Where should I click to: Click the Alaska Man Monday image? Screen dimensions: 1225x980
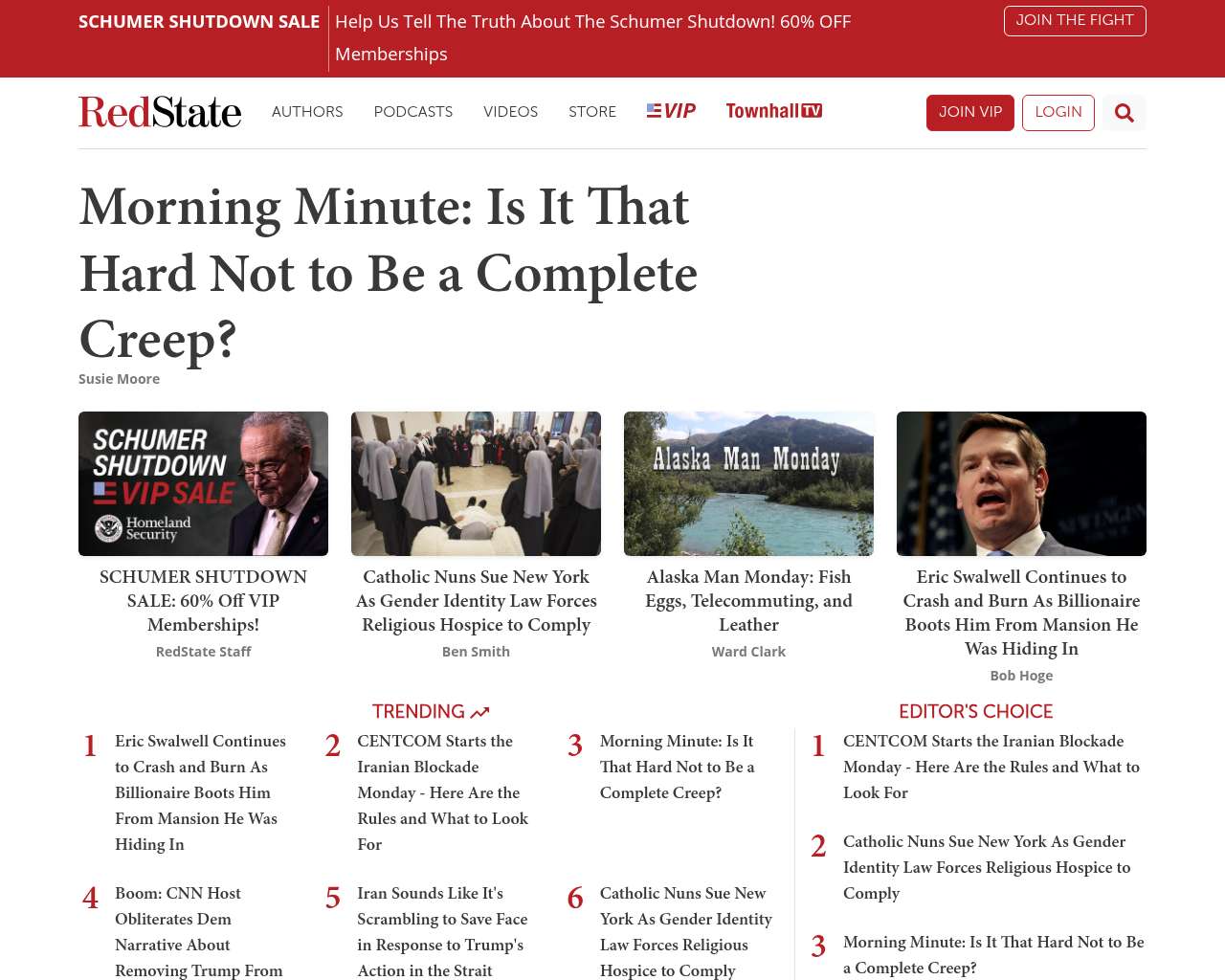point(748,483)
